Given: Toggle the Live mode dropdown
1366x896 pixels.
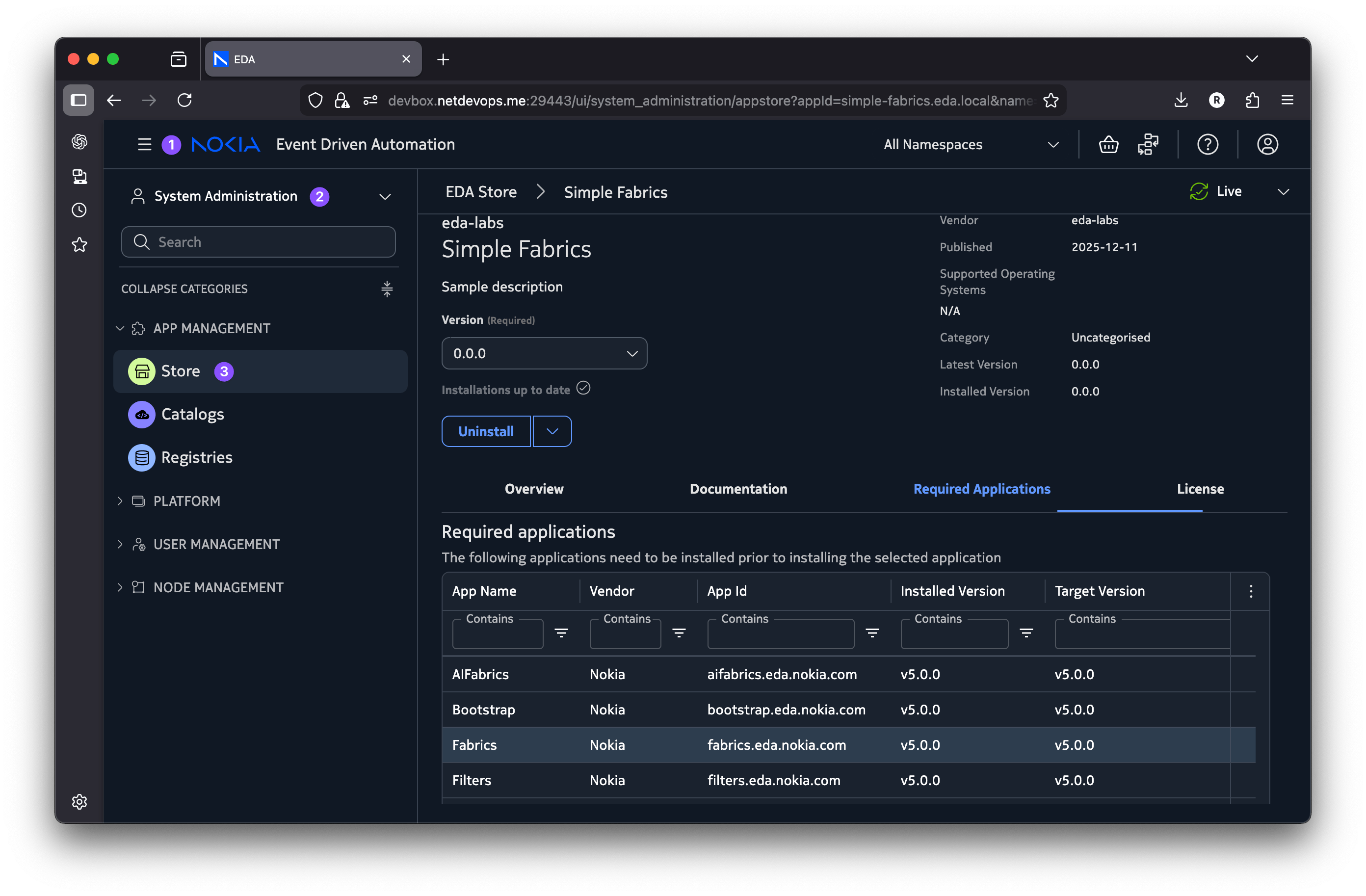Looking at the screenshot, I should 1283,192.
